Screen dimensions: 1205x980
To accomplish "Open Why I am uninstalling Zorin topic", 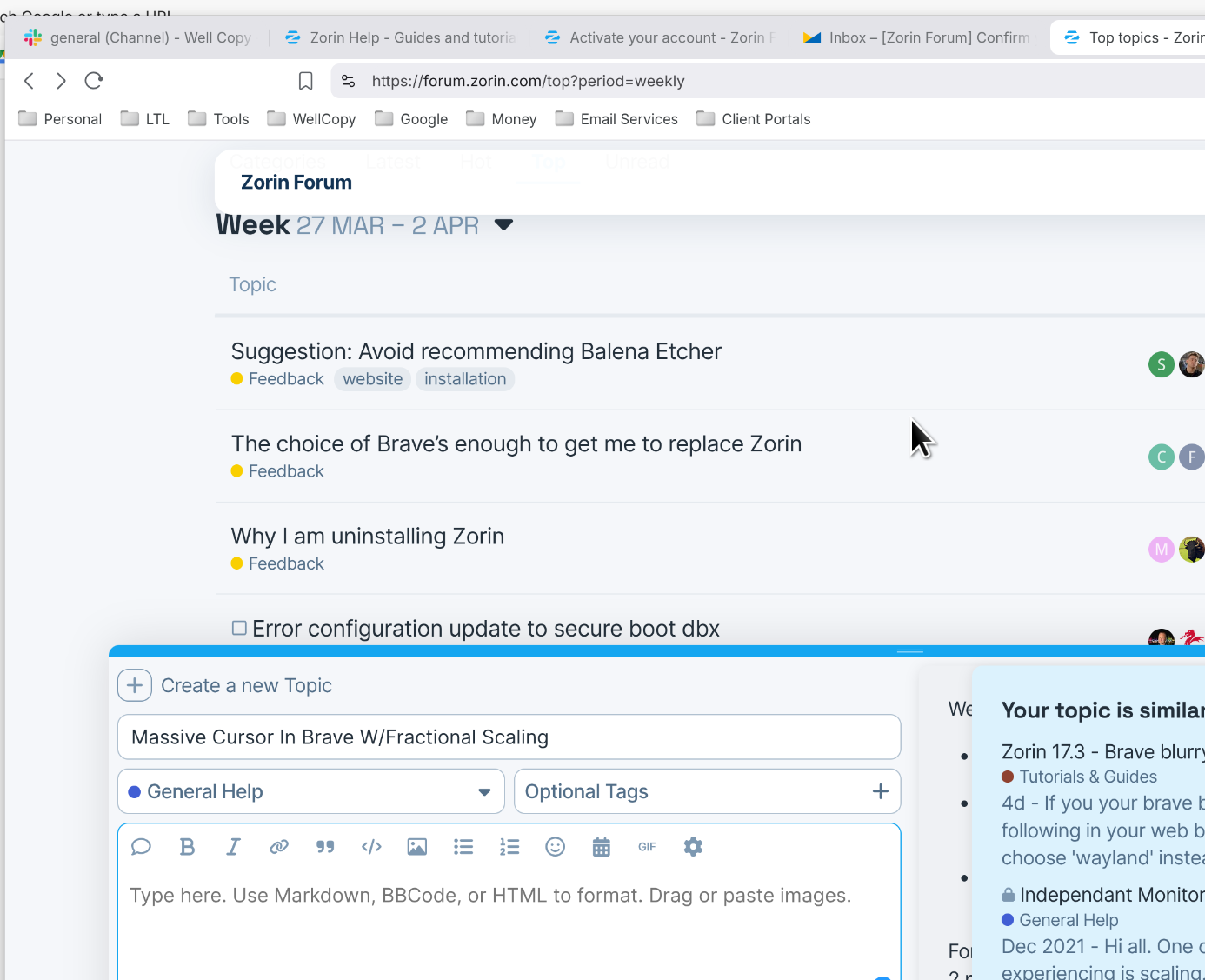I will tap(368, 536).
